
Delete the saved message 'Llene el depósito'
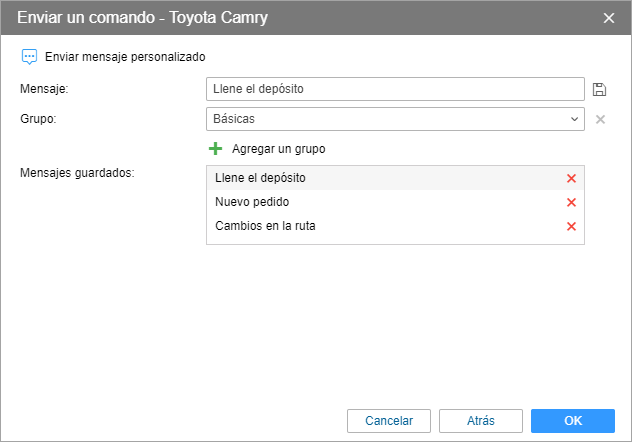572,178
